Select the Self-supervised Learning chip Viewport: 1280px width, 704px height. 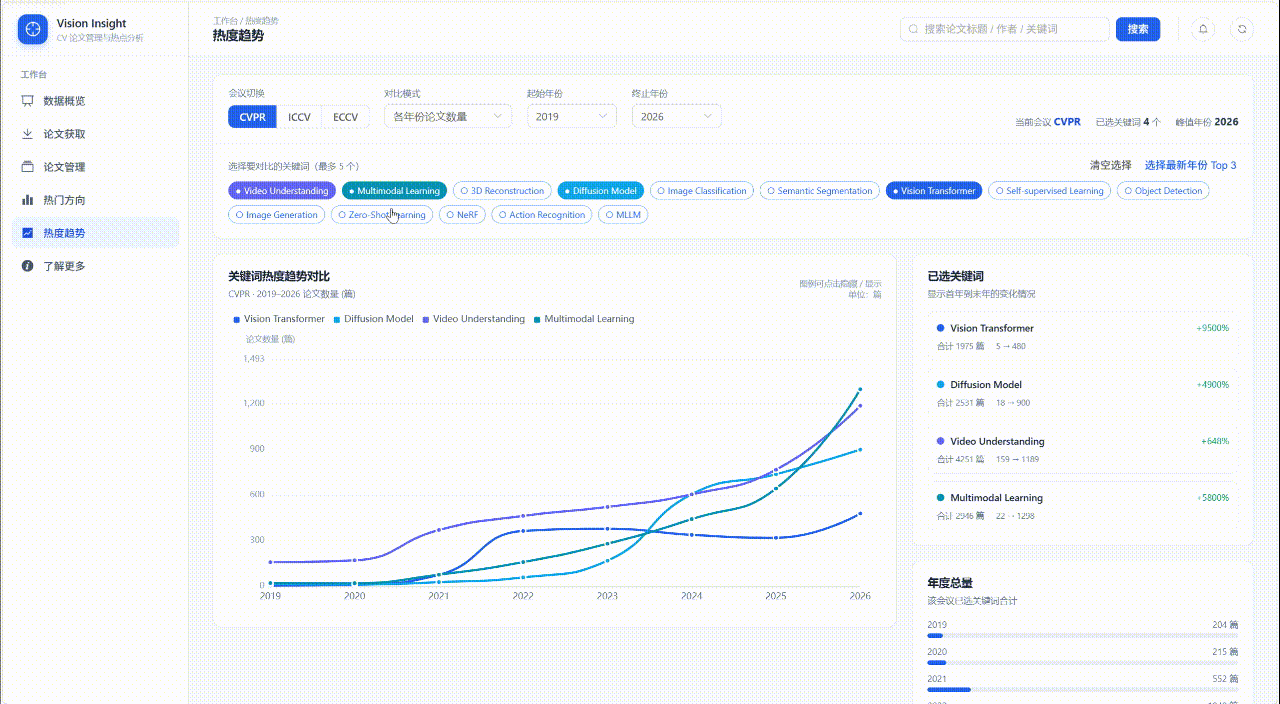pyautogui.click(x=1050, y=191)
